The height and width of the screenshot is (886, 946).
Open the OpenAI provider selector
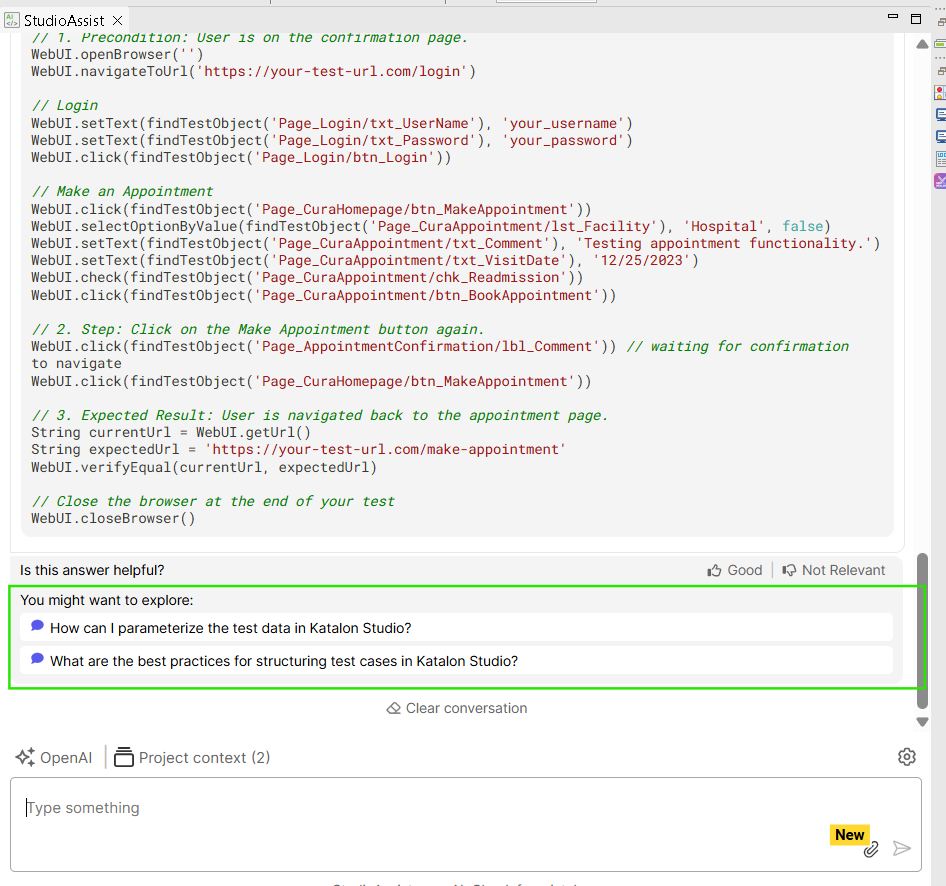click(54, 758)
